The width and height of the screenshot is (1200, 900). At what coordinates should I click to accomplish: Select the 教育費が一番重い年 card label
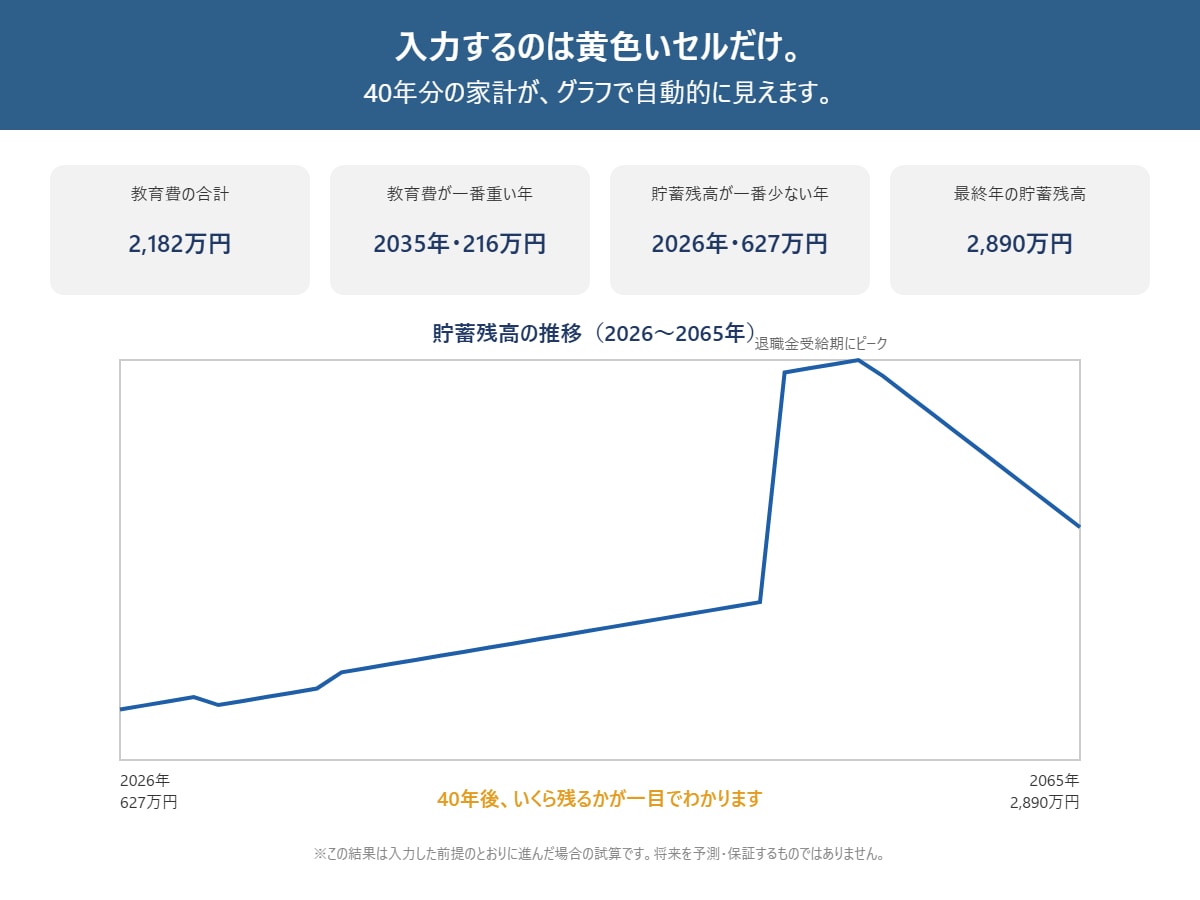pos(460,194)
